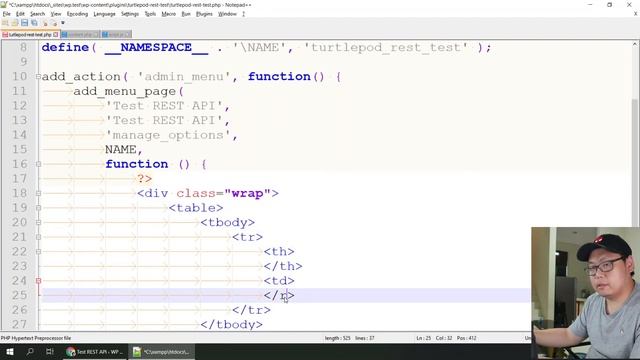Collapse the tr fold on line 21
Screen dimensions: 640x360
38,237
